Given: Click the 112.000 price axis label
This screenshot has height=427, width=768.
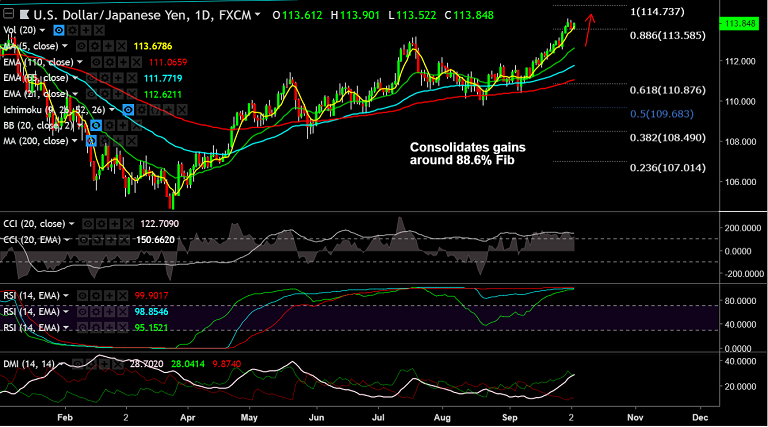Looking at the screenshot, I should coord(740,62).
